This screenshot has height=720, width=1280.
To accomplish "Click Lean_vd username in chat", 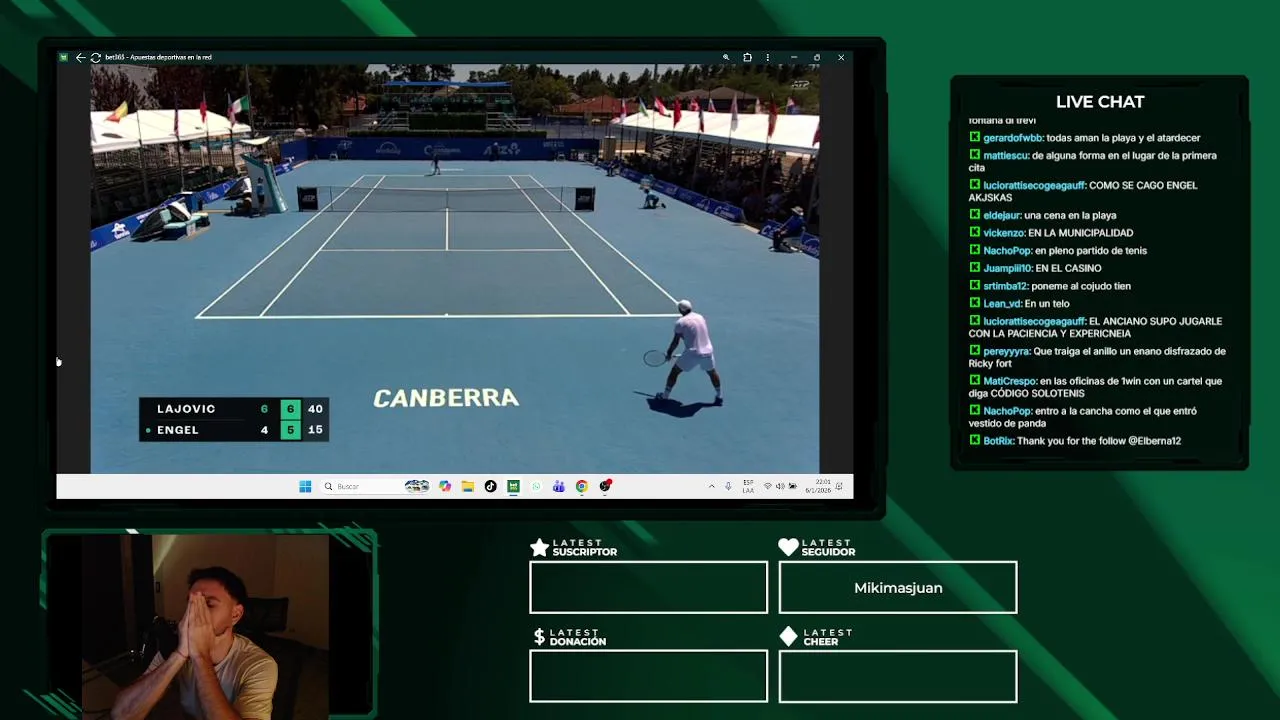I will 1002,304.
